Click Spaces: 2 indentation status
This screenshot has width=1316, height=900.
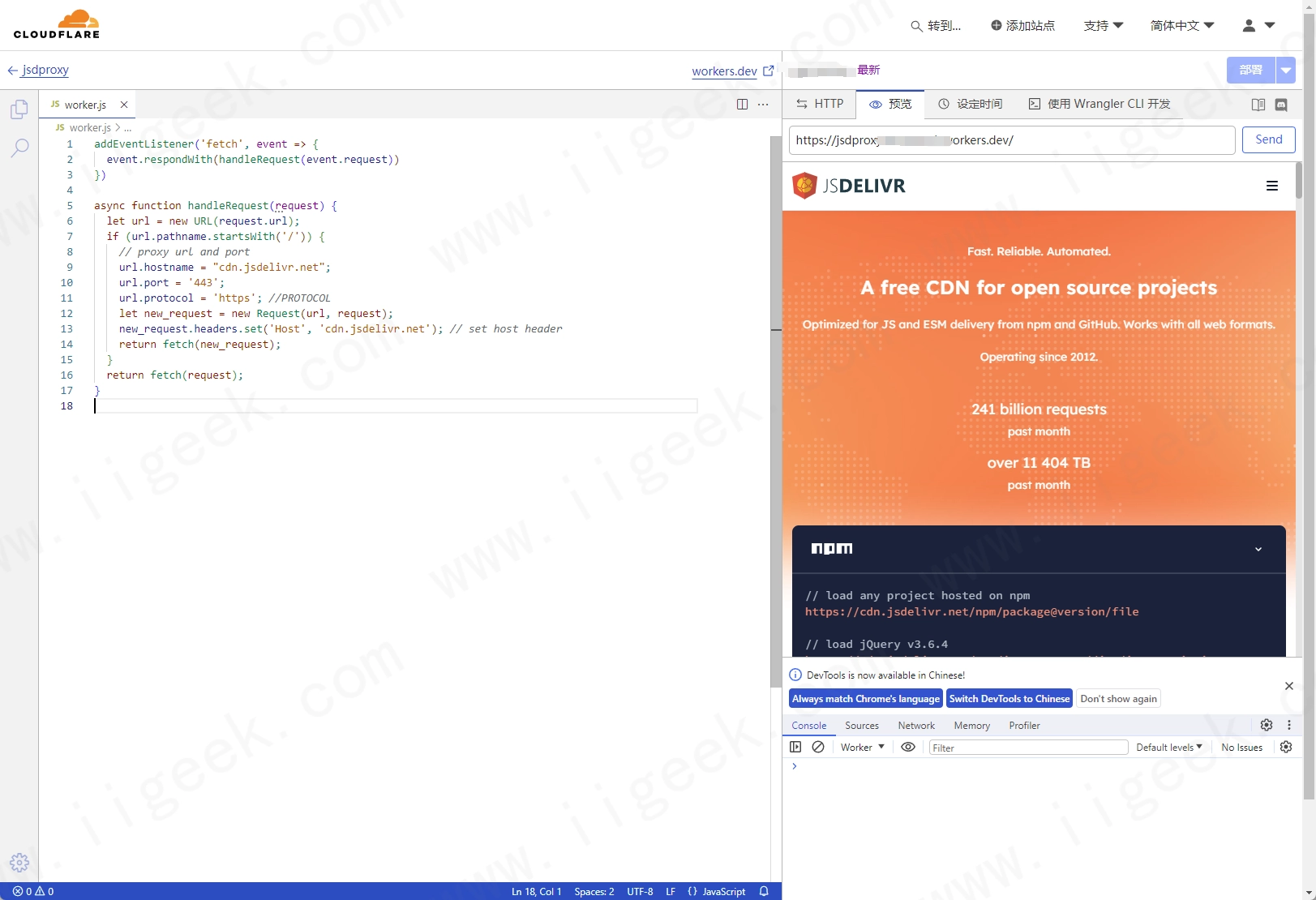(594, 891)
